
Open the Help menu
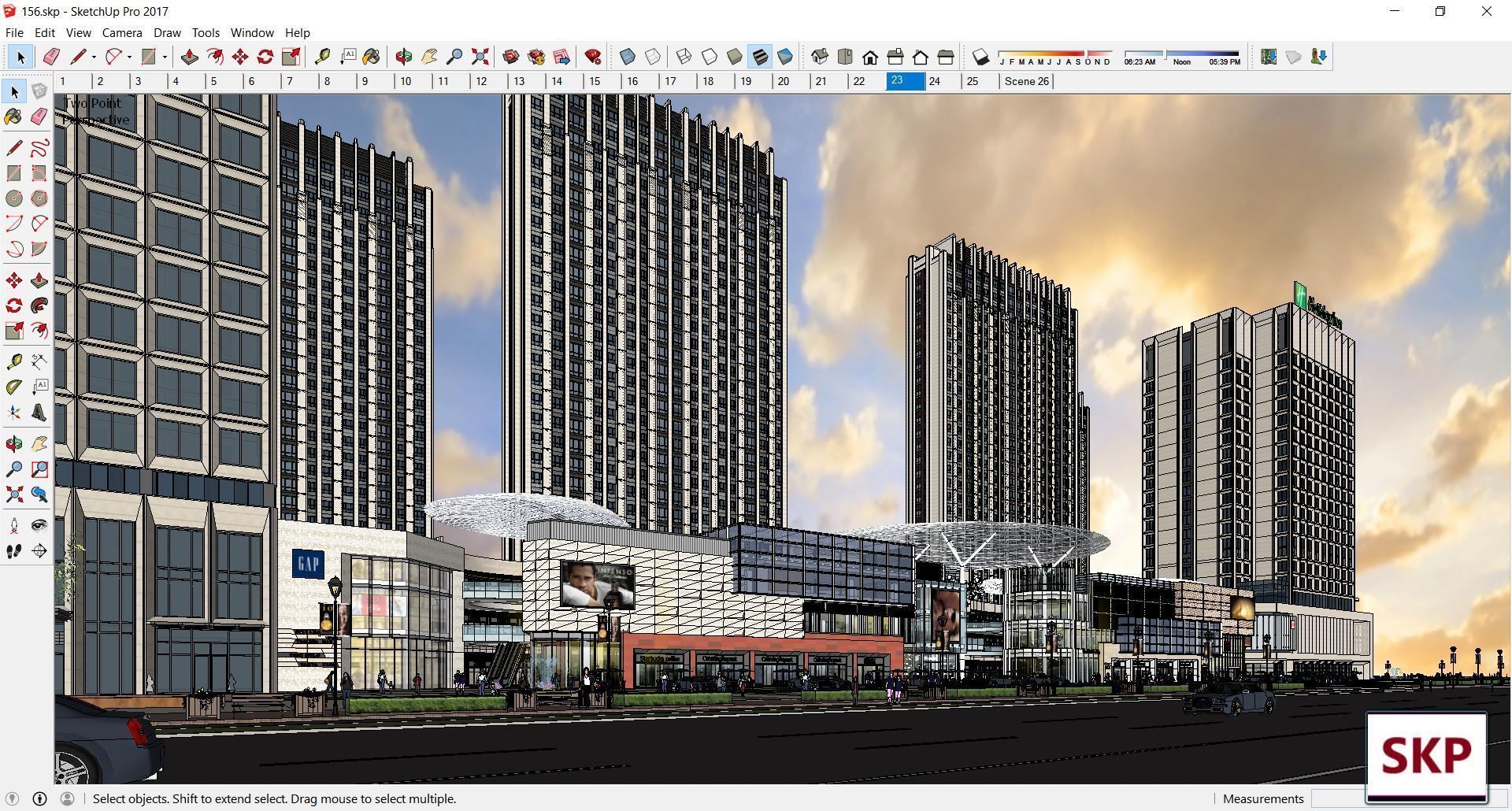pos(297,32)
